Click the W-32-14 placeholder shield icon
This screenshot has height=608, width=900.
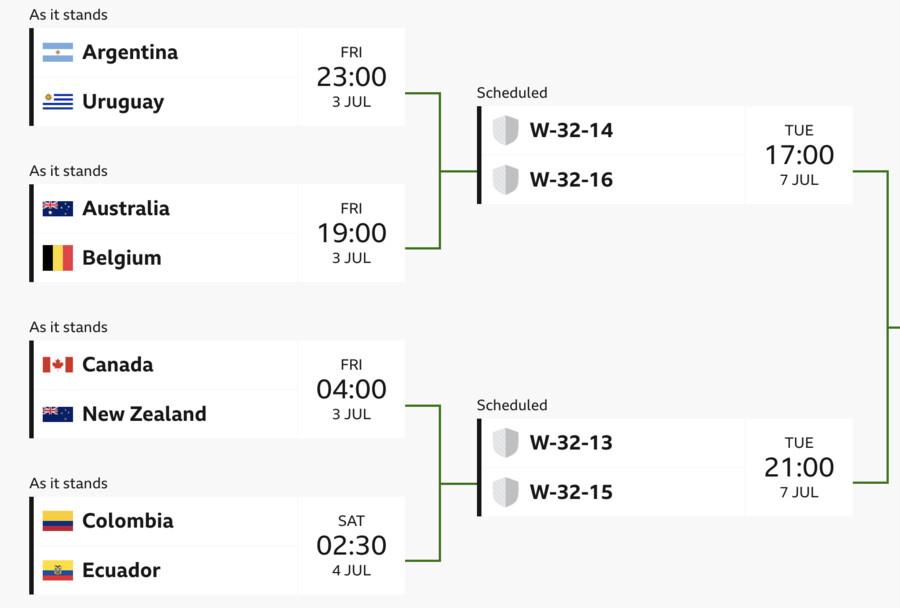pyautogui.click(x=506, y=130)
